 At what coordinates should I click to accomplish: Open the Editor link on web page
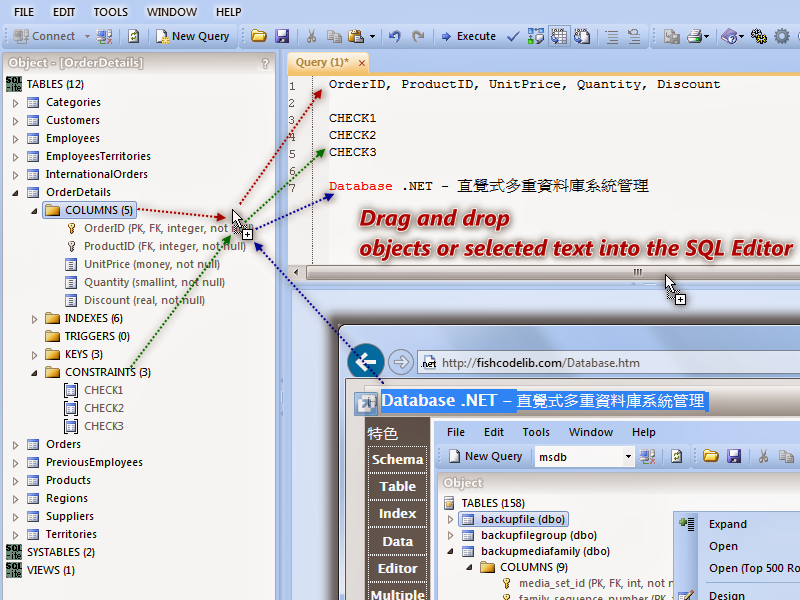pyautogui.click(x=397, y=568)
